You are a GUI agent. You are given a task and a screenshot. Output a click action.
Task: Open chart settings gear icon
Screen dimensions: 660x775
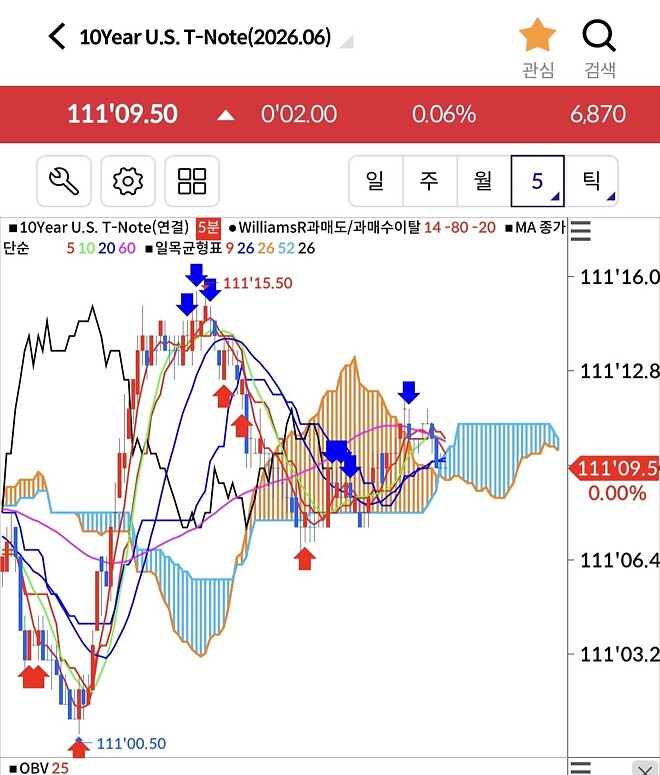[128, 181]
